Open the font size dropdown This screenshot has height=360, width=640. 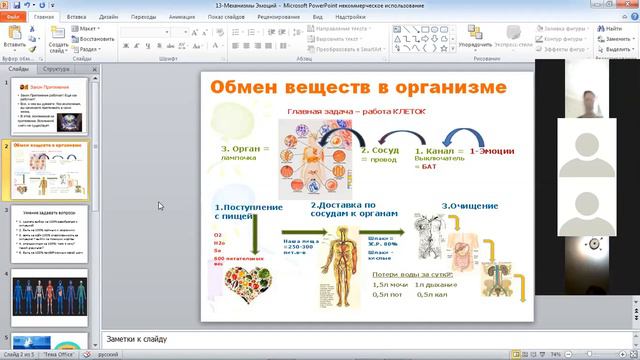pos(185,32)
